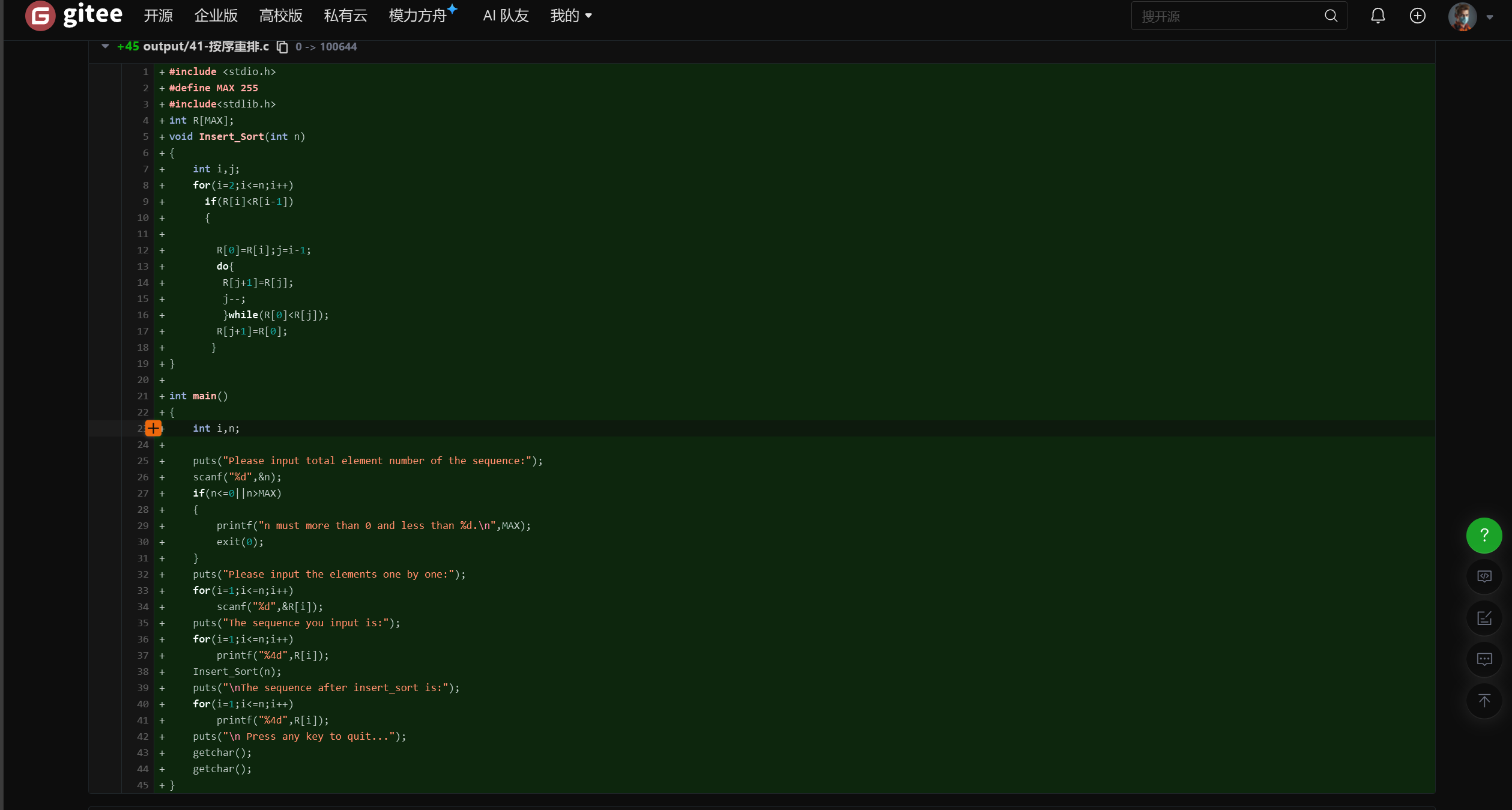Click the plus create-new icon

pyautogui.click(x=1417, y=16)
